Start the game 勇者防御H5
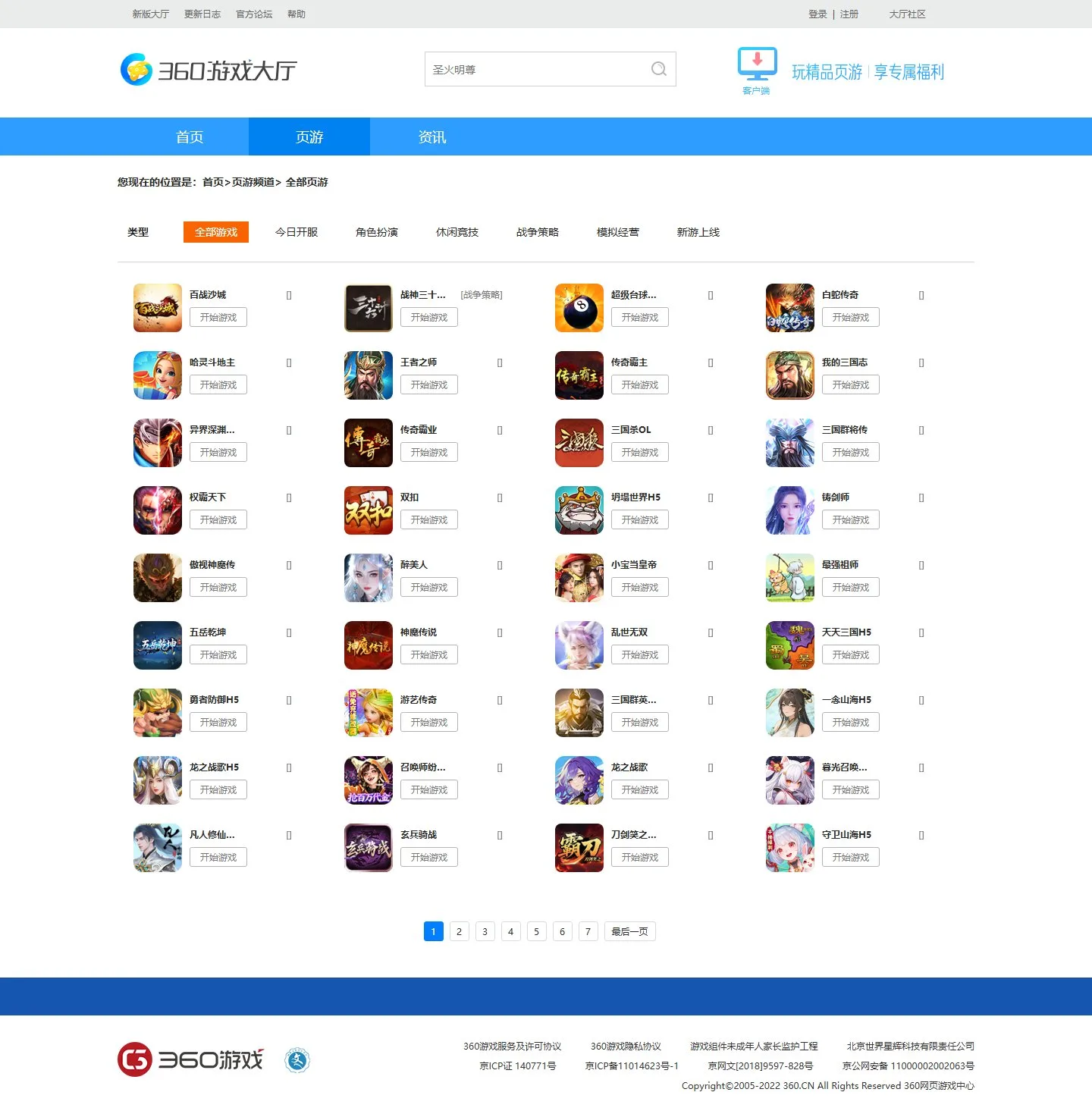Viewport: 1092px width, 1111px height. point(218,722)
